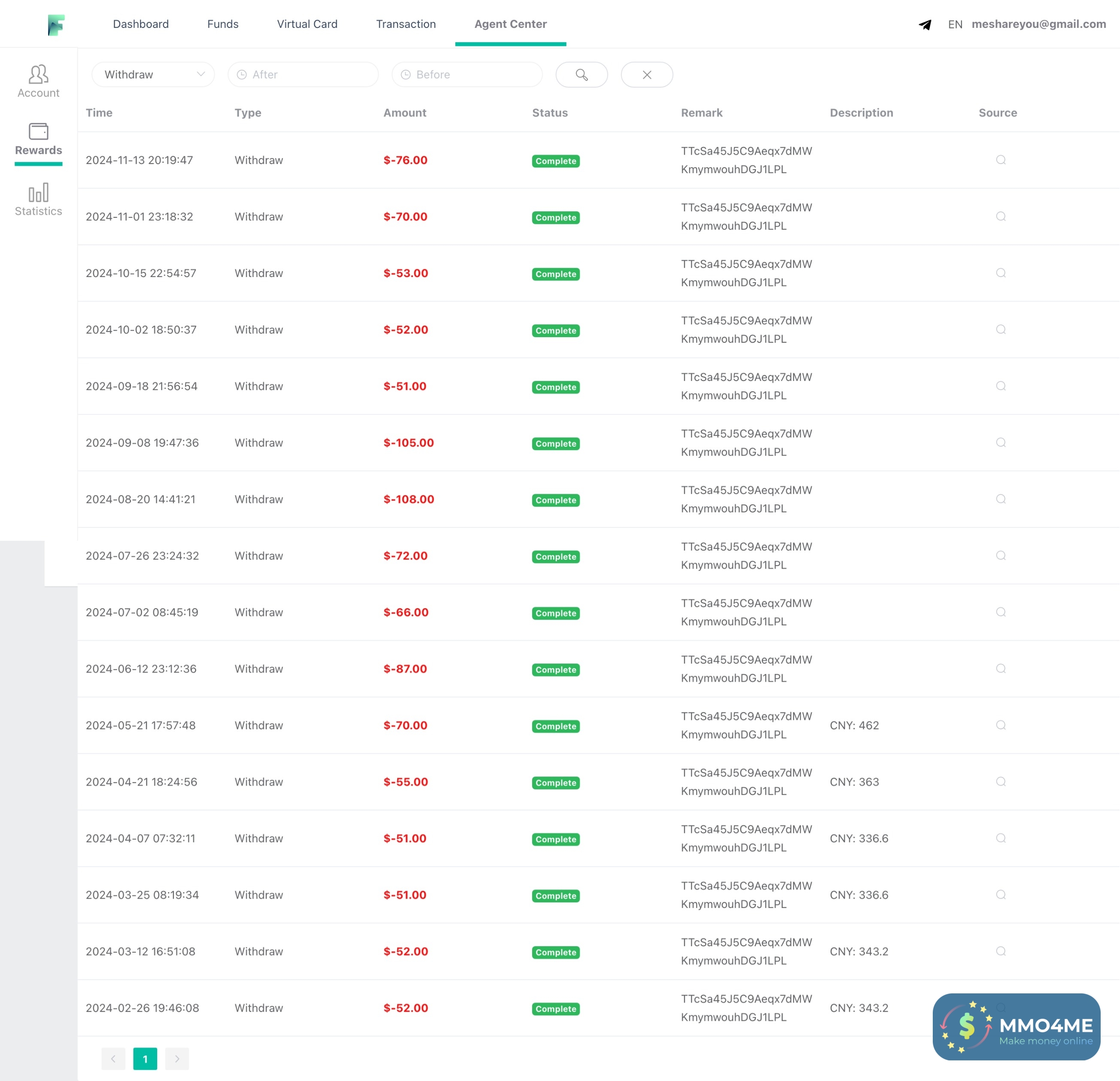Clear filters with the X button

[647, 75]
